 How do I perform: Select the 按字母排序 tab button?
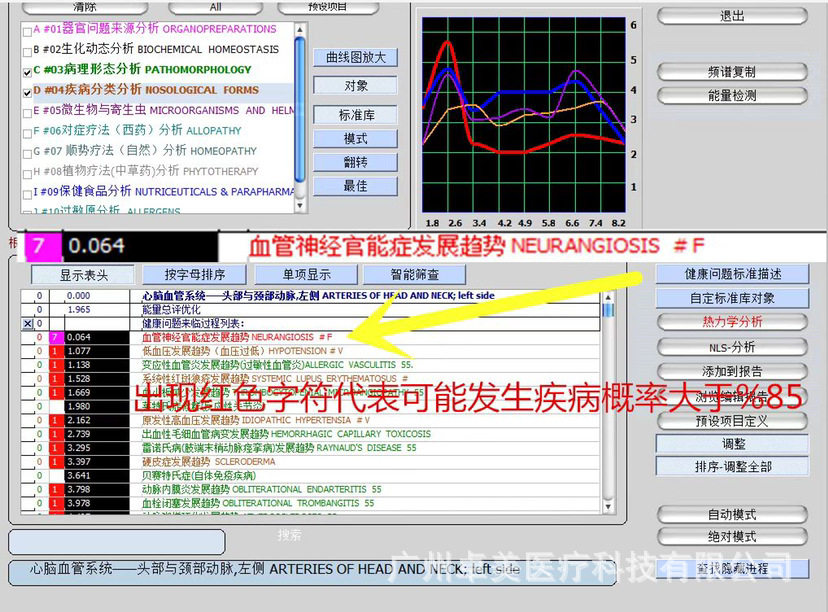195,275
